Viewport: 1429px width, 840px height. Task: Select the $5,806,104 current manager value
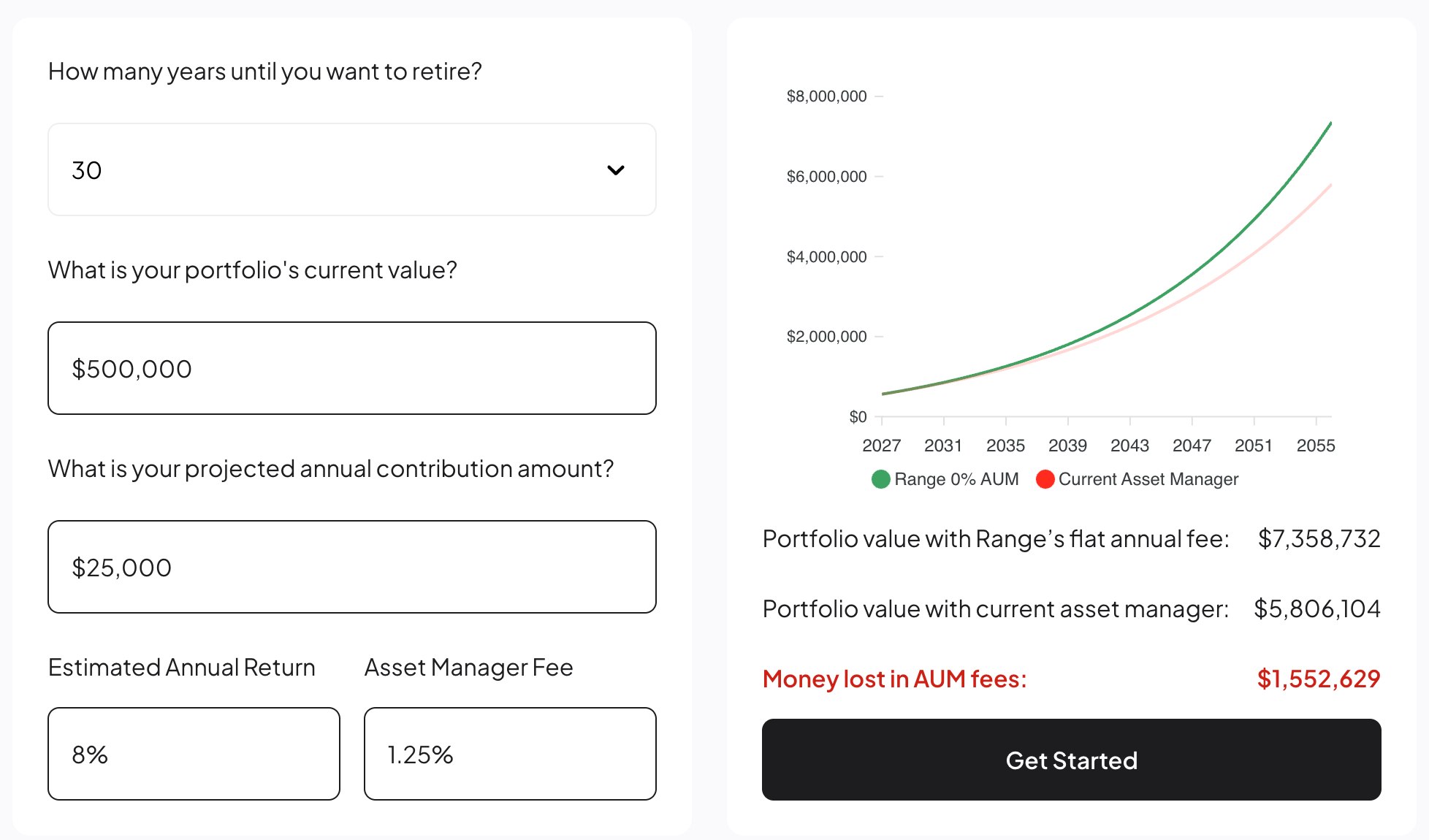pyautogui.click(x=1317, y=608)
